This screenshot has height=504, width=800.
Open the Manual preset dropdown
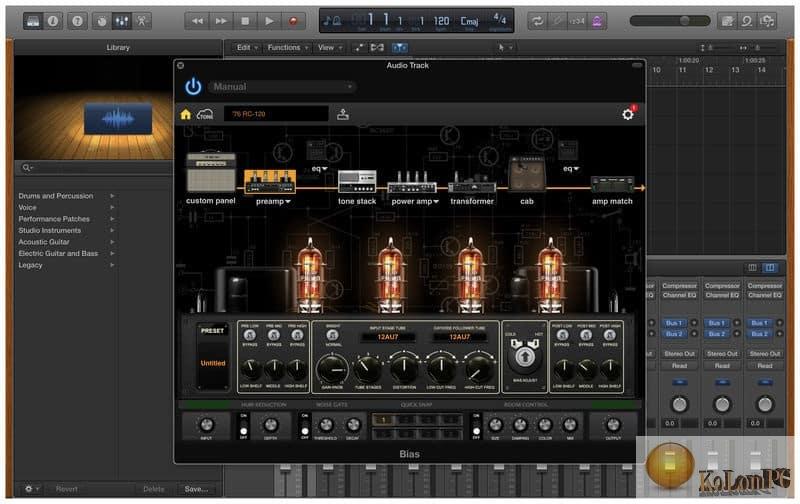[282, 87]
